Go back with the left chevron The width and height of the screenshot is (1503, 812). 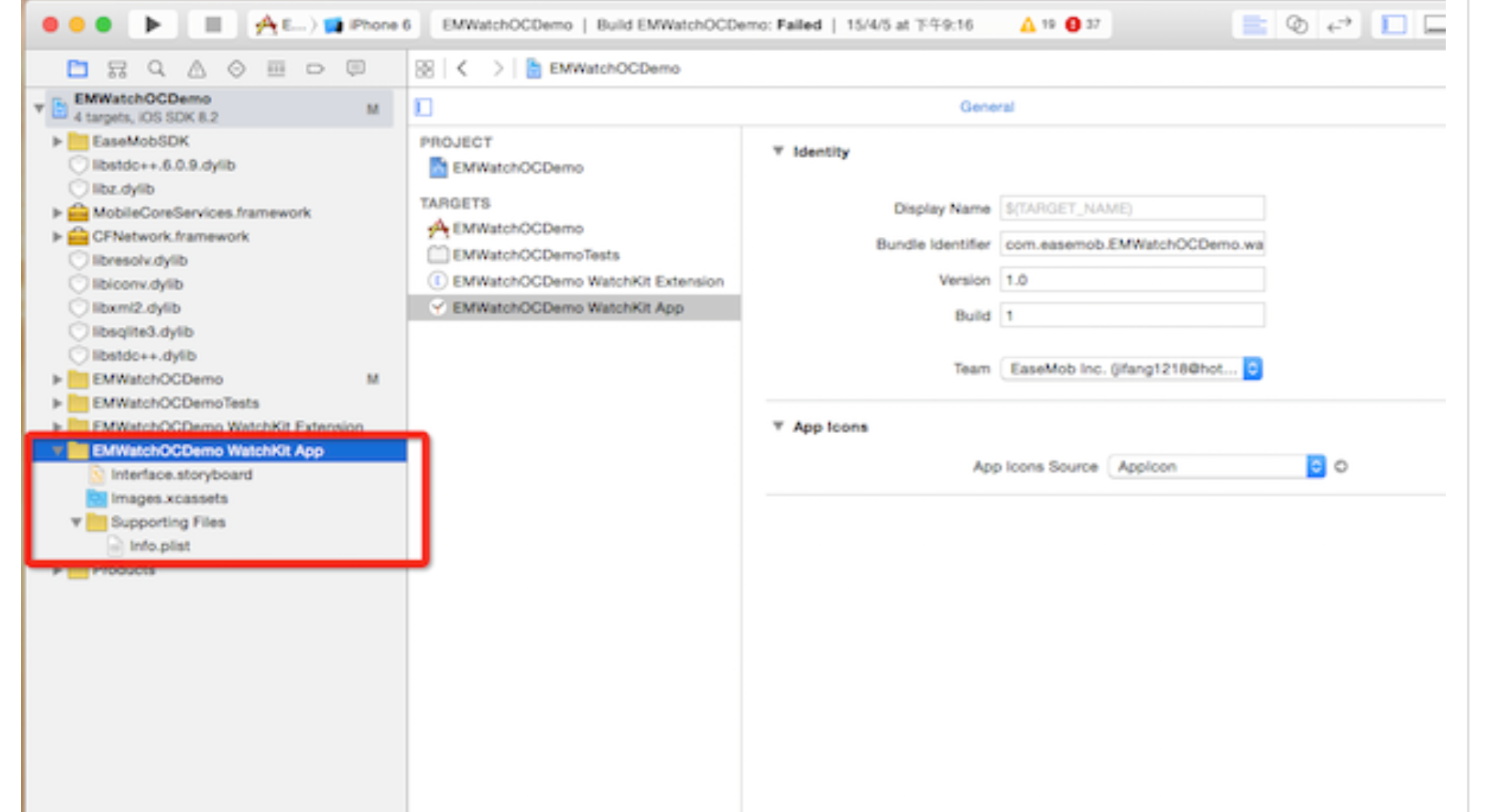pyautogui.click(x=462, y=68)
